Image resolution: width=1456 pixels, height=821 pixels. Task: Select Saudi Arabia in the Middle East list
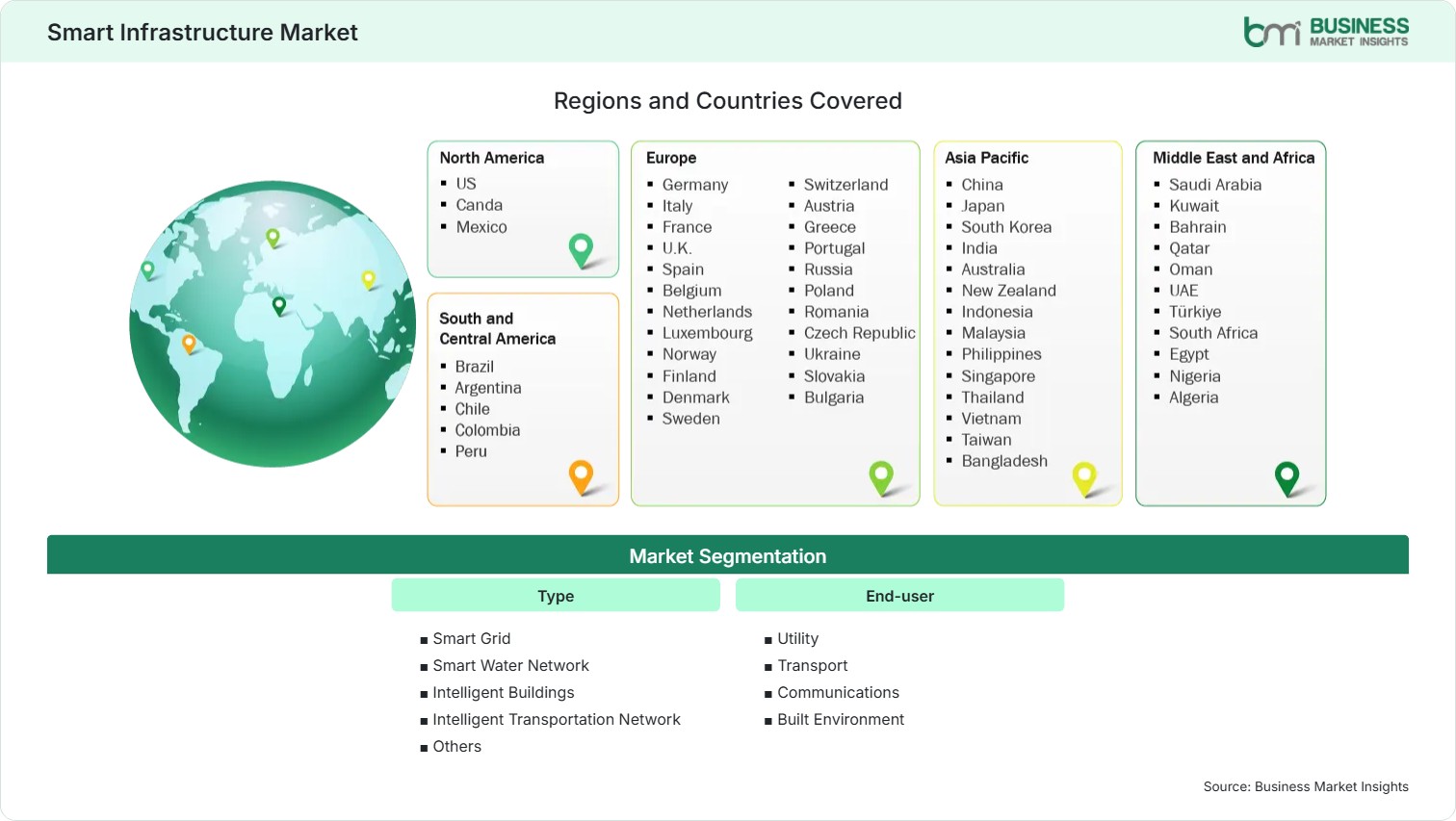point(1215,185)
